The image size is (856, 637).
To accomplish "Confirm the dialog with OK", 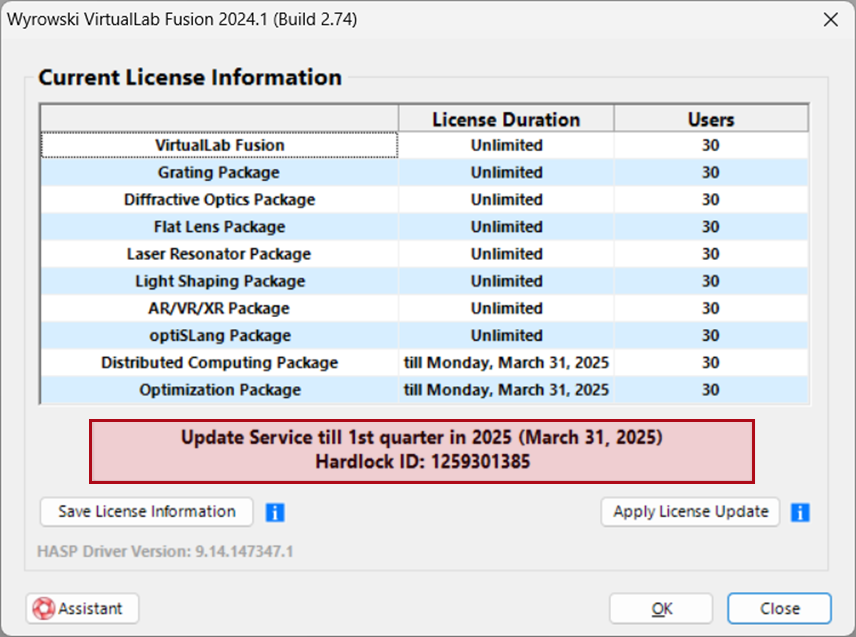I will click(661, 609).
